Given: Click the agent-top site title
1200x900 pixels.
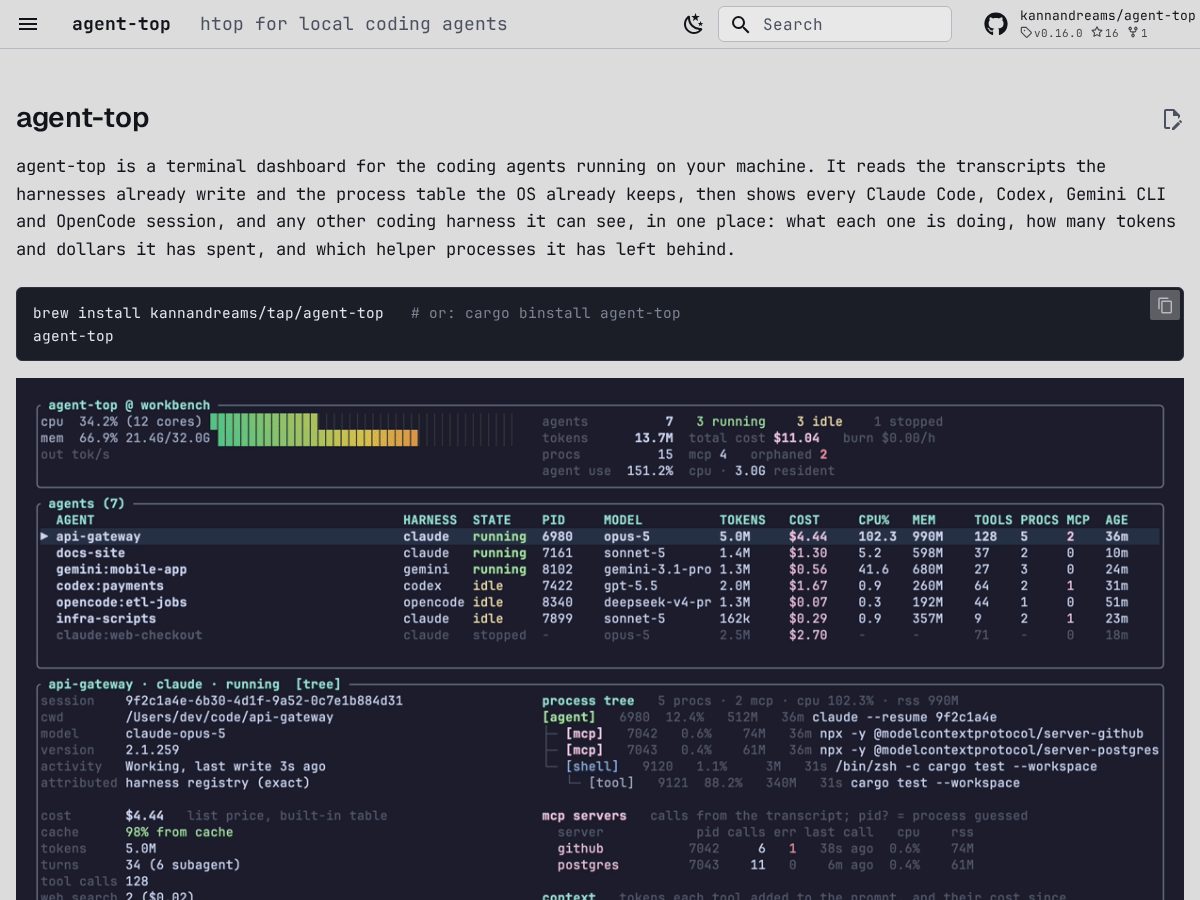Looking at the screenshot, I should 121,24.
